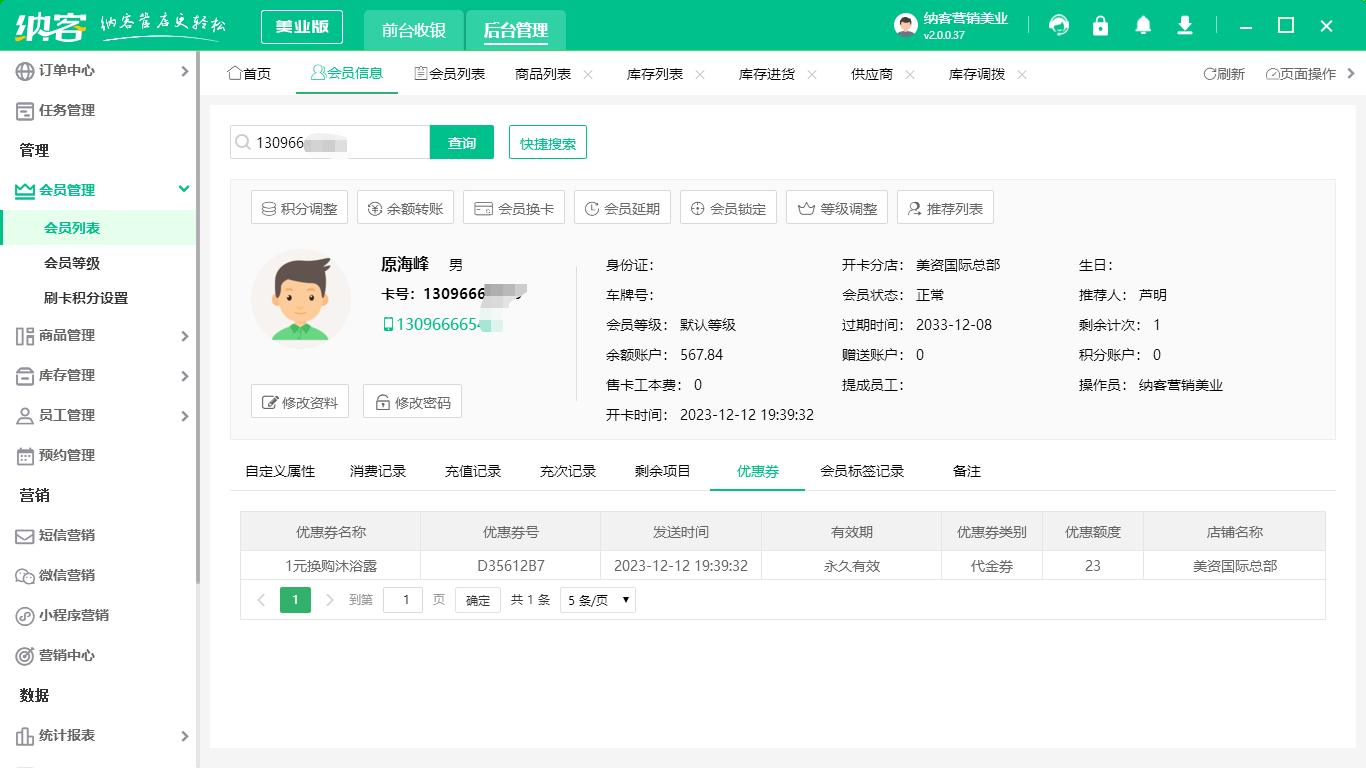Click the 会员锁定 member lock button

click(728, 208)
